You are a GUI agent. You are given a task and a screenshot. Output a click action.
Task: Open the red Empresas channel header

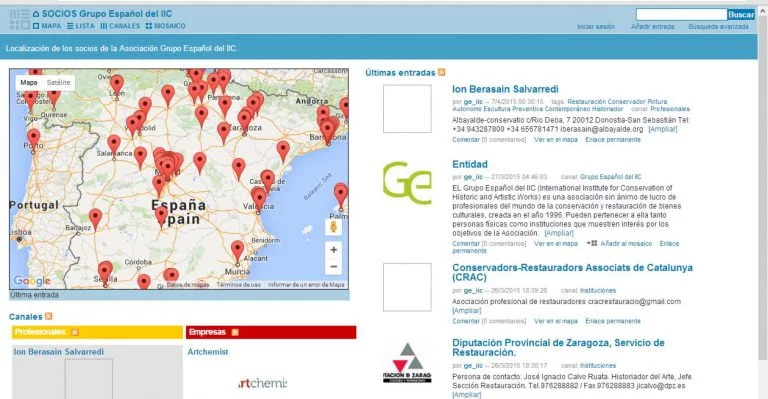tap(271, 332)
